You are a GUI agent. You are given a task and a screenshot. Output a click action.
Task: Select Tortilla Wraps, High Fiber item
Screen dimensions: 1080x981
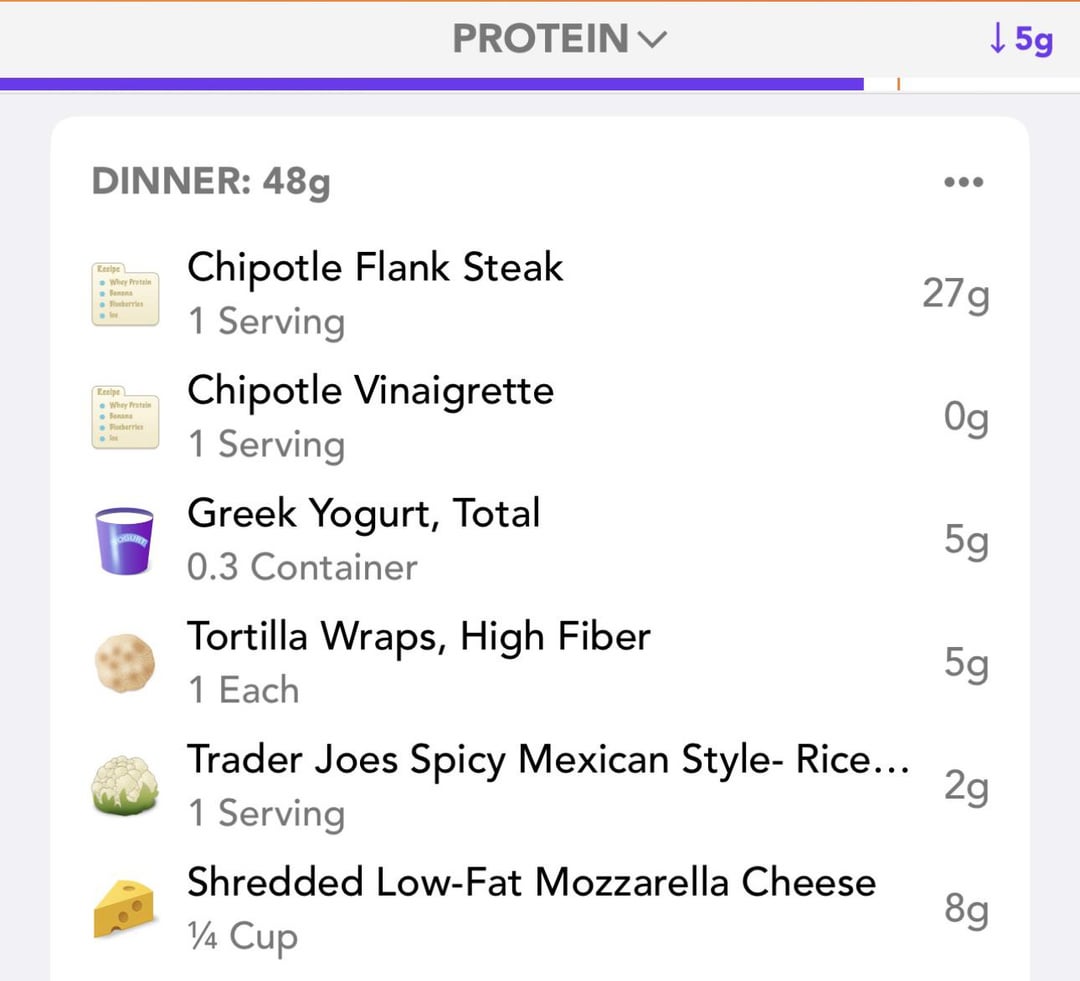pyautogui.click(x=540, y=663)
